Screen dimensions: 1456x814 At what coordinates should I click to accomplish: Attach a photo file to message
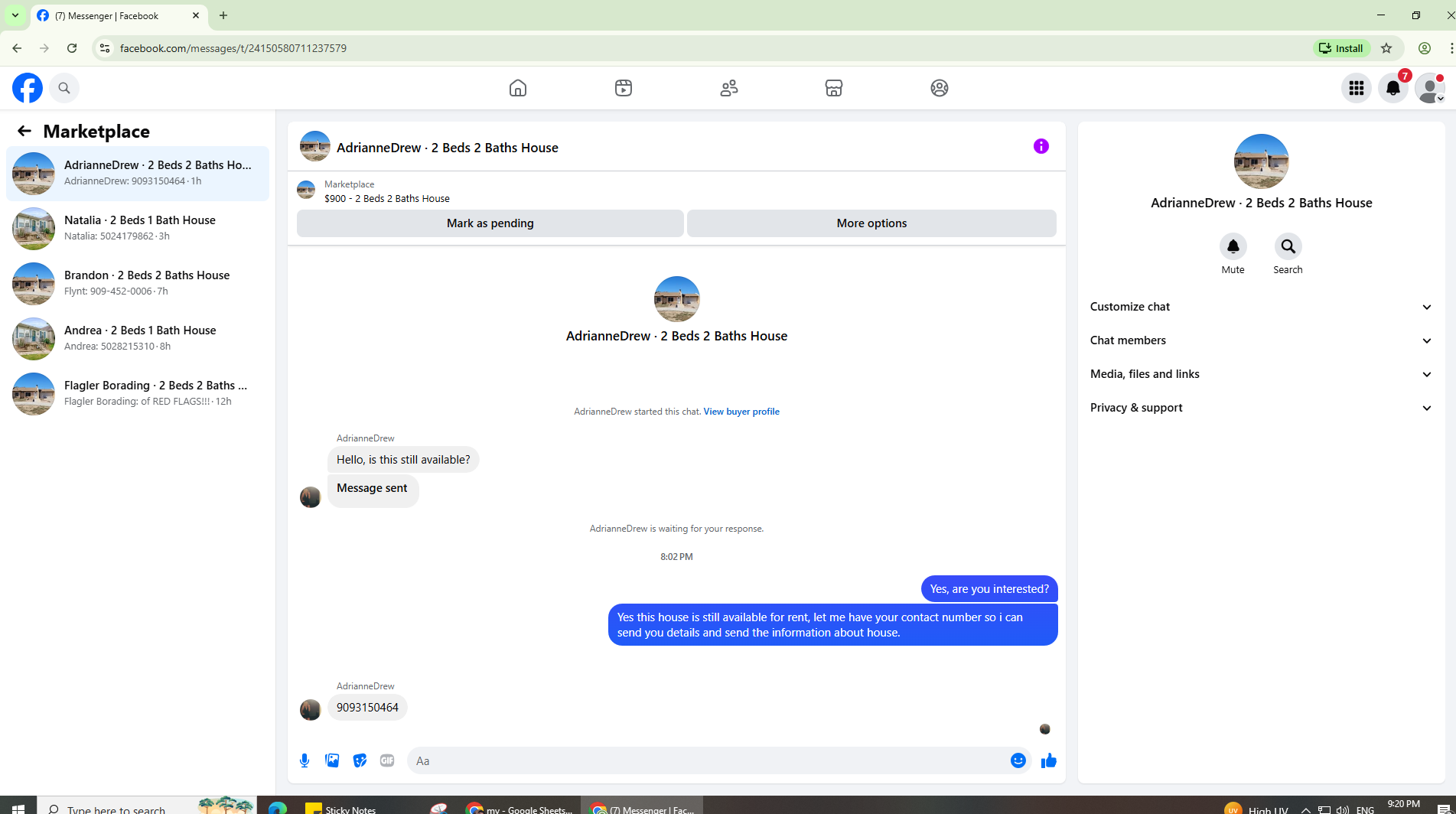coord(332,760)
